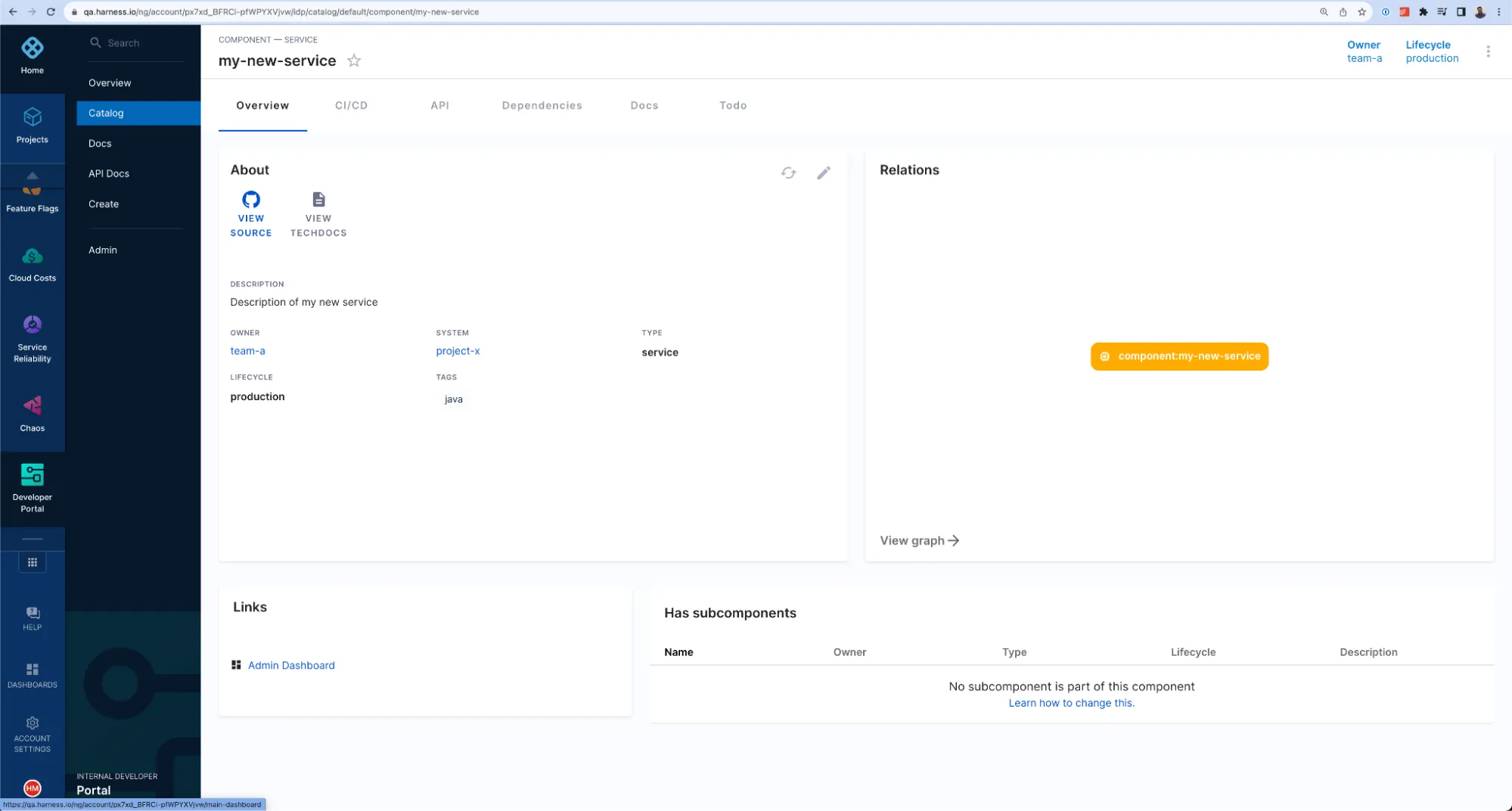
Task: Switch to the CI/CD tab
Action: [x=350, y=105]
